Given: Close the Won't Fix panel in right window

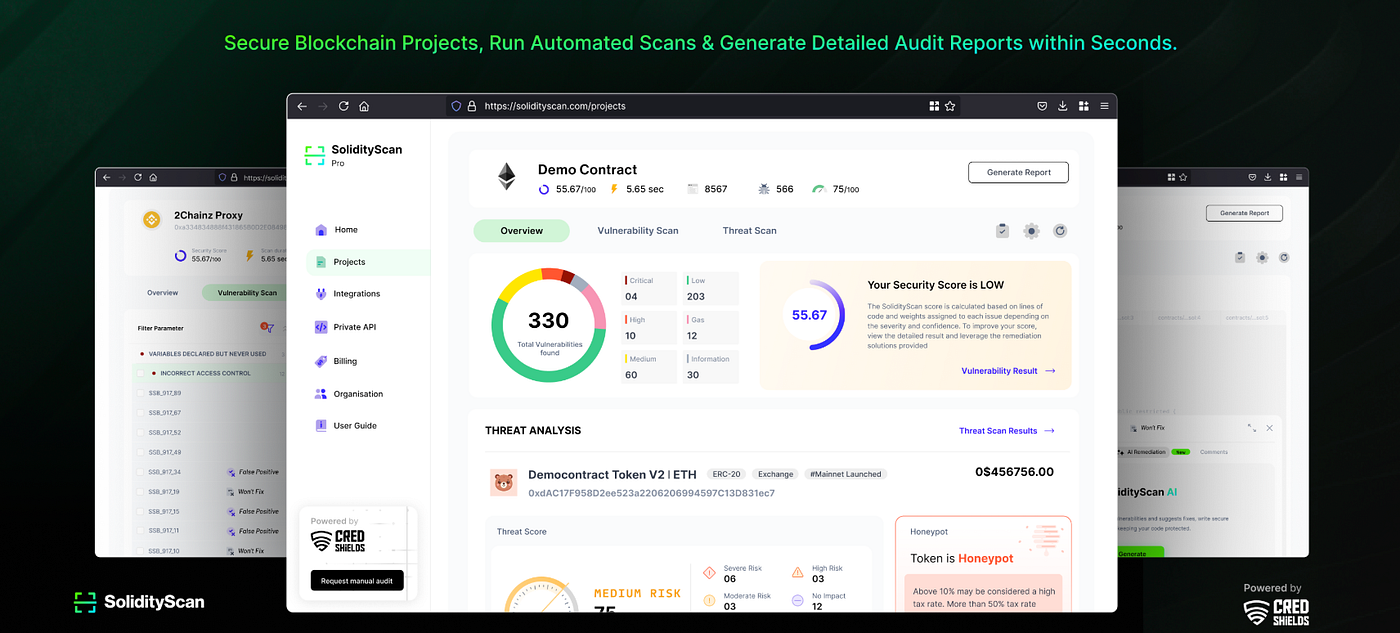Looking at the screenshot, I should click(x=1270, y=428).
